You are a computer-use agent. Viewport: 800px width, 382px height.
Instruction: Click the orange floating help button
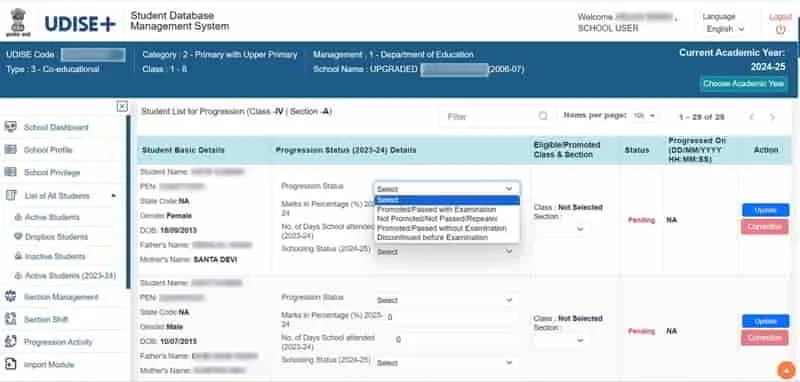(786, 370)
